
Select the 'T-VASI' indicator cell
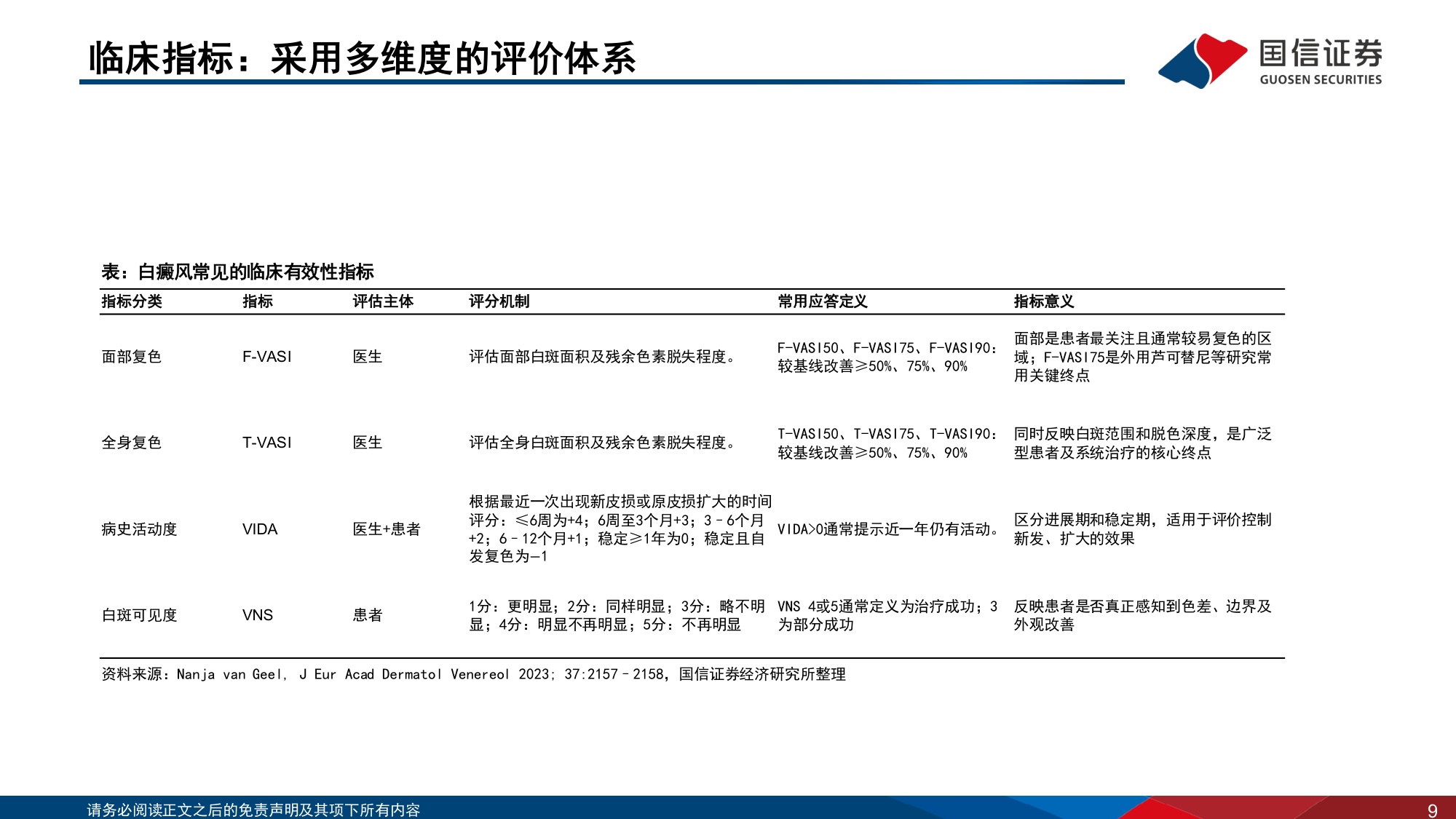(267, 443)
